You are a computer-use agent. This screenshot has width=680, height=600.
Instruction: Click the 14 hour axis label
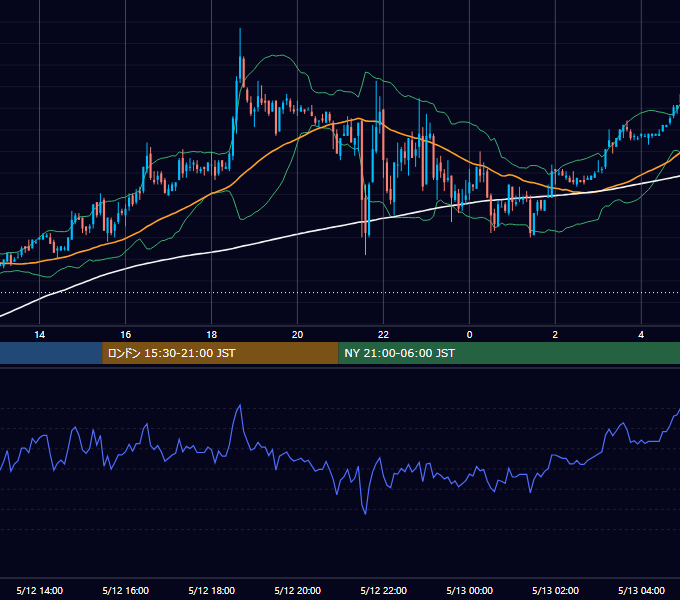pyautogui.click(x=39, y=335)
